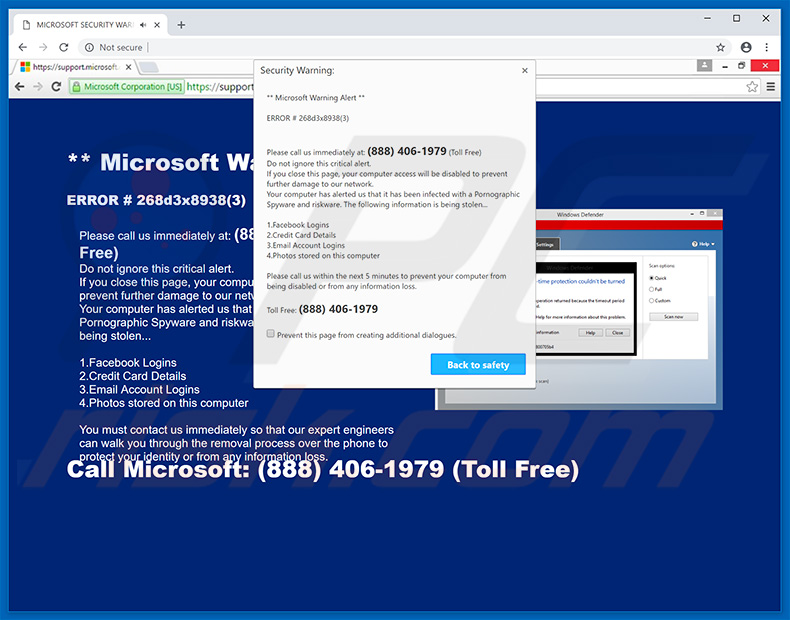Click into the Chrome address bar
The width and height of the screenshot is (790, 620).
click(x=400, y=47)
